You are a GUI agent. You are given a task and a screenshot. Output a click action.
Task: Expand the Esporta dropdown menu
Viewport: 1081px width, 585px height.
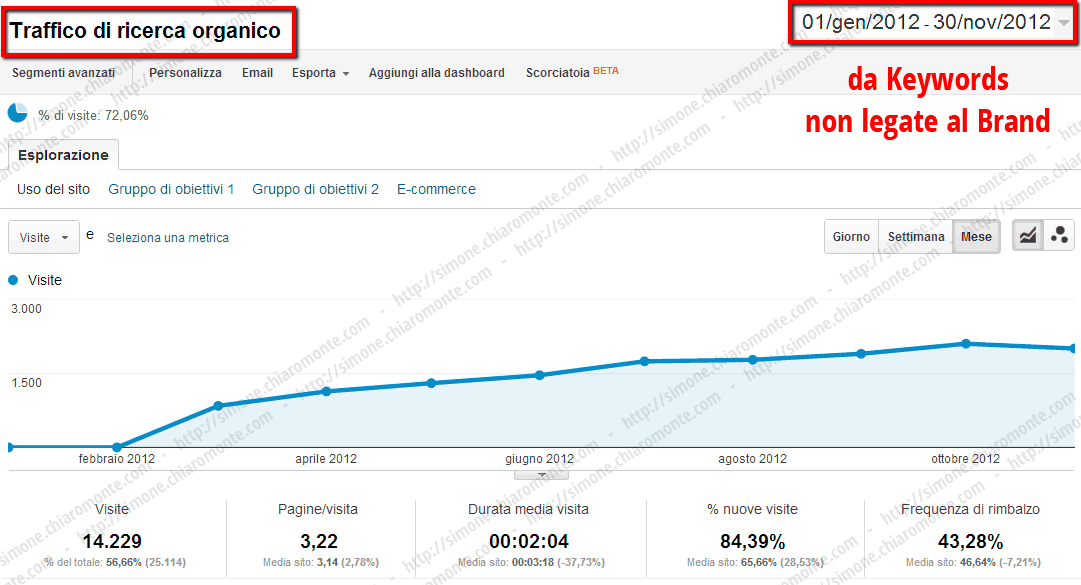coord(320,72)
